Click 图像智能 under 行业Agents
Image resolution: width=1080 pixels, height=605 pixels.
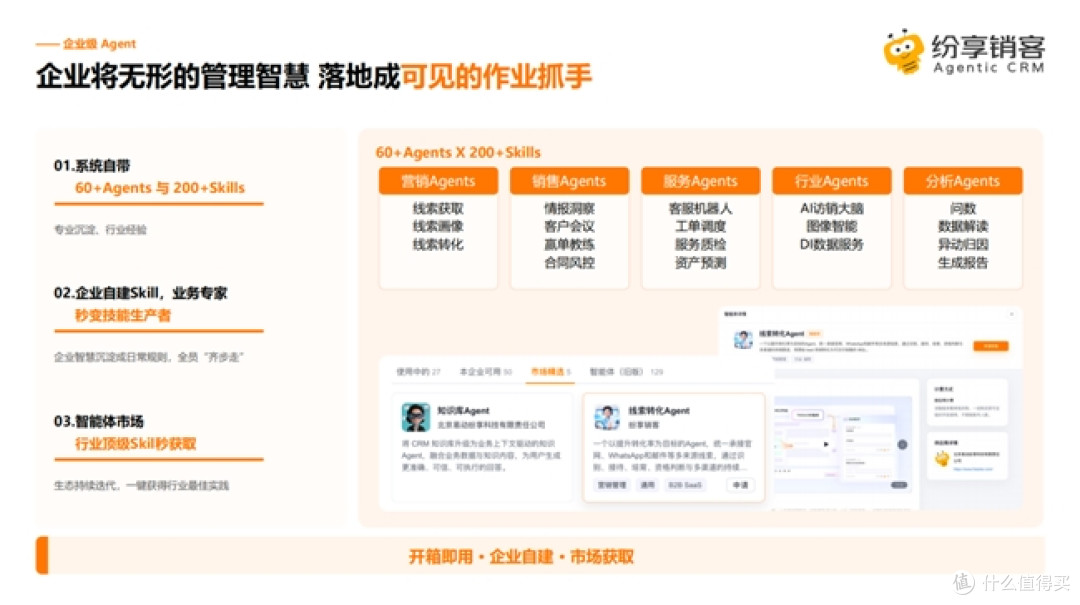point(831,226)
